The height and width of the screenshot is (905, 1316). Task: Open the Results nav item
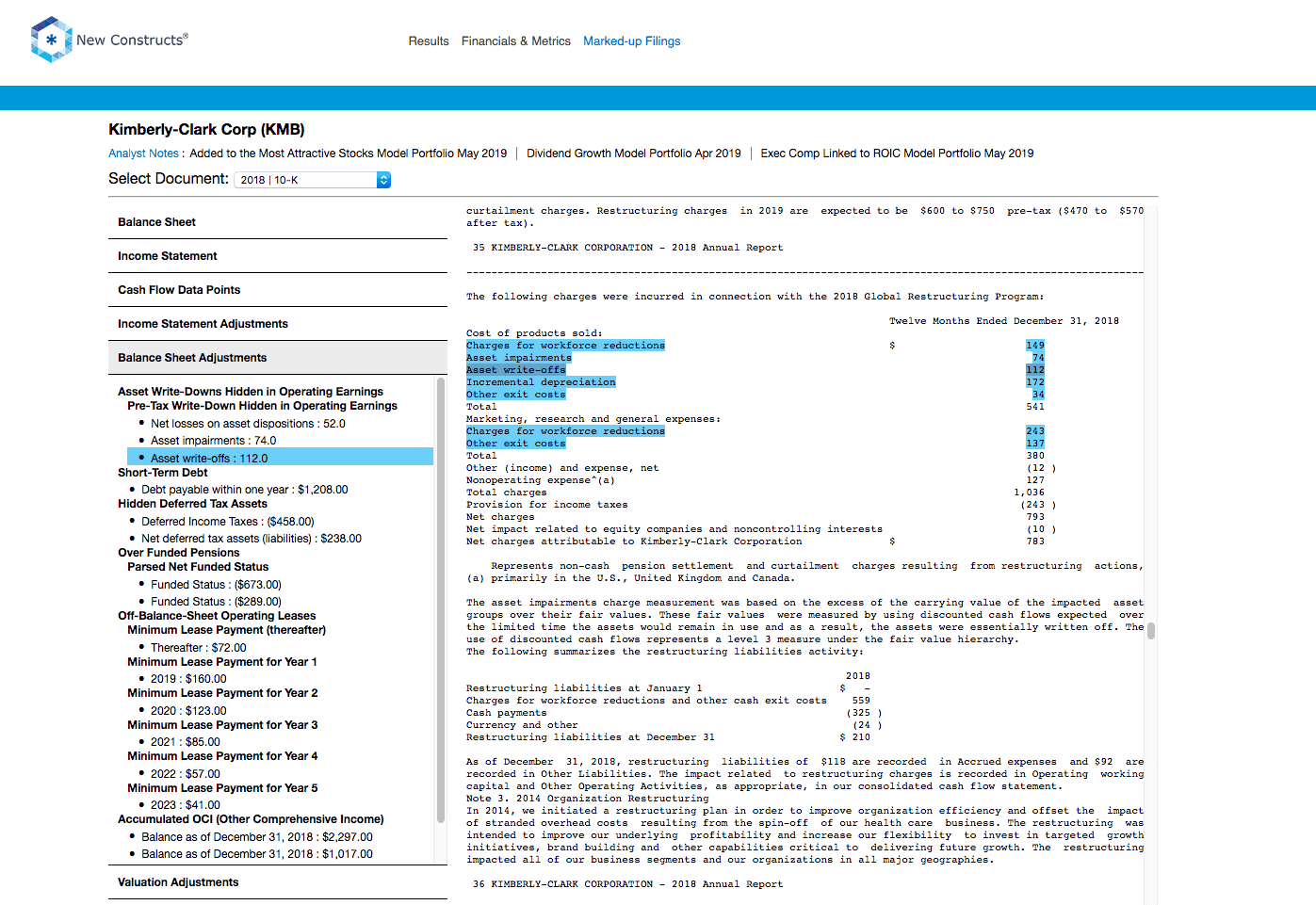[x=429, y=41]
